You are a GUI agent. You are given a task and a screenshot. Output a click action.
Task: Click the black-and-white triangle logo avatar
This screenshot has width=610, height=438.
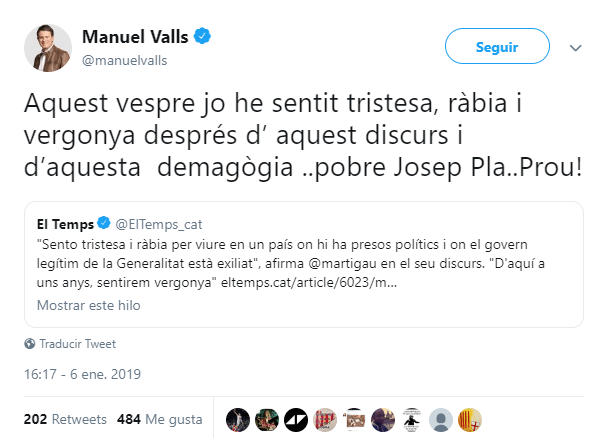[295, 418]
